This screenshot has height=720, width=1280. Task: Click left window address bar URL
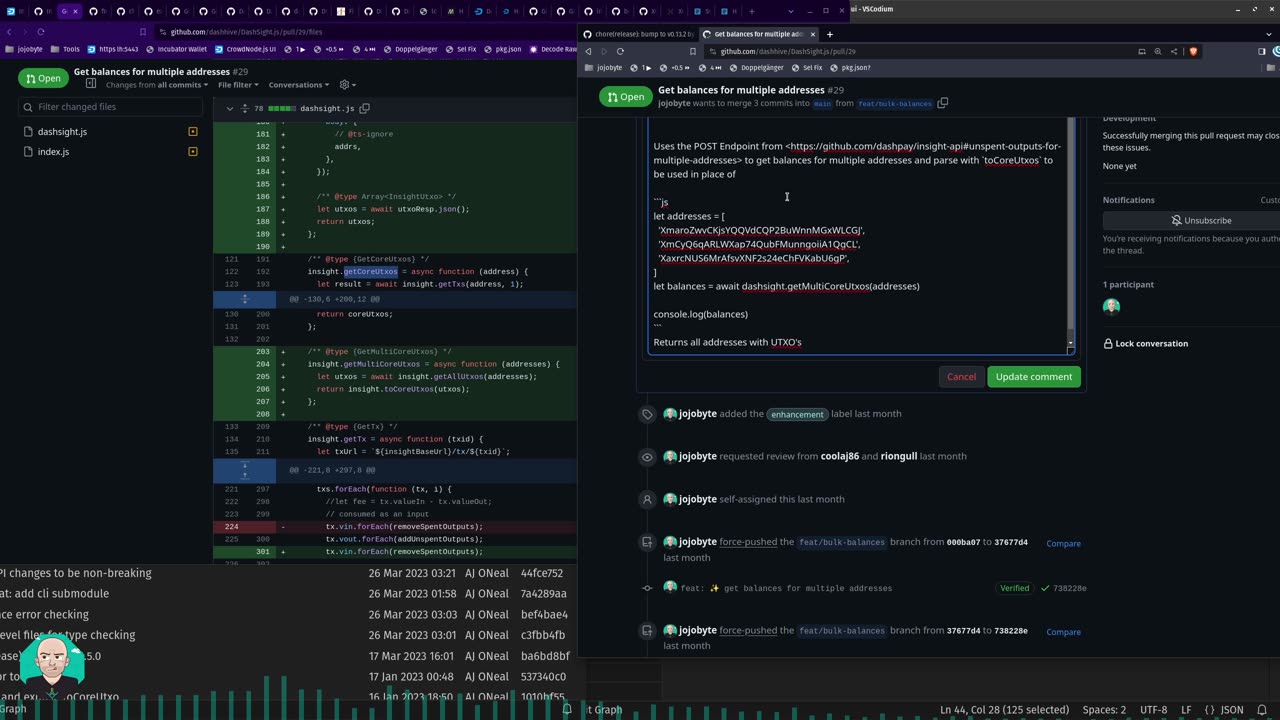[246, 32]
